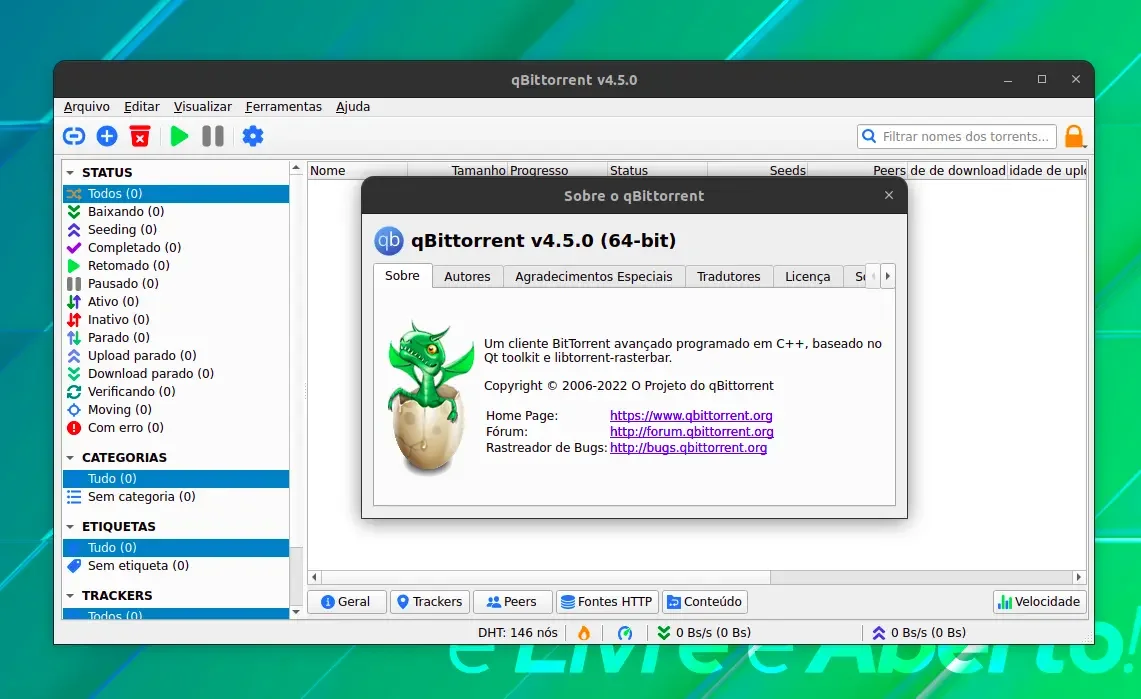This screenshot has width=1141, height=699.
Task: Click the orange lock UI icon
Action: (x=1075, y=136)
